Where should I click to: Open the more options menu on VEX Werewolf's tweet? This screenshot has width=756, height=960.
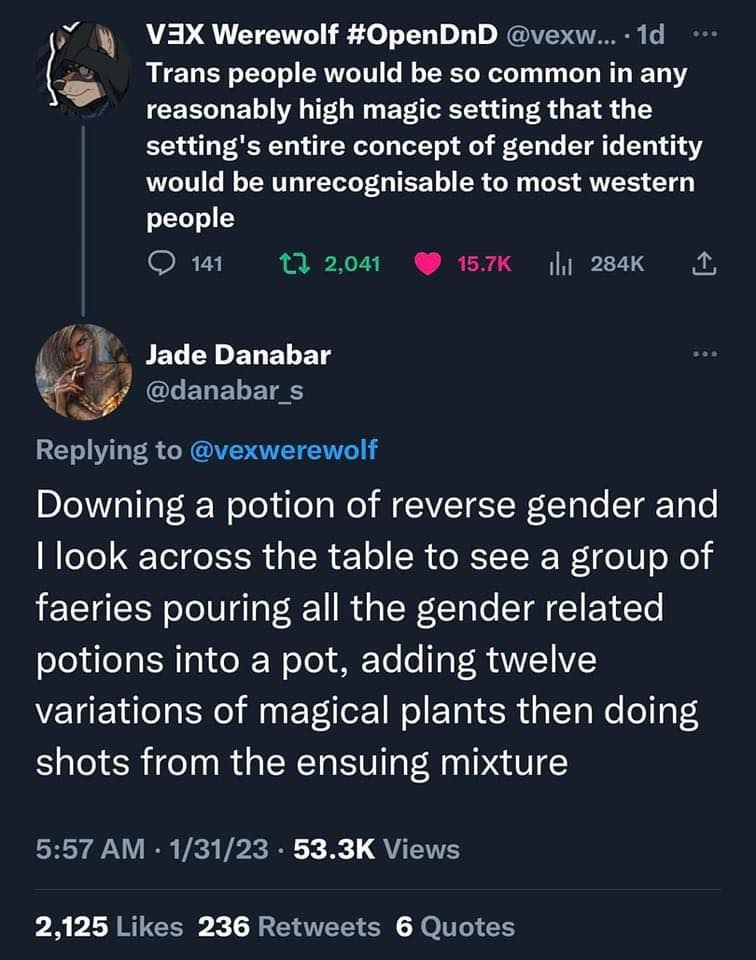coord(704,36)
